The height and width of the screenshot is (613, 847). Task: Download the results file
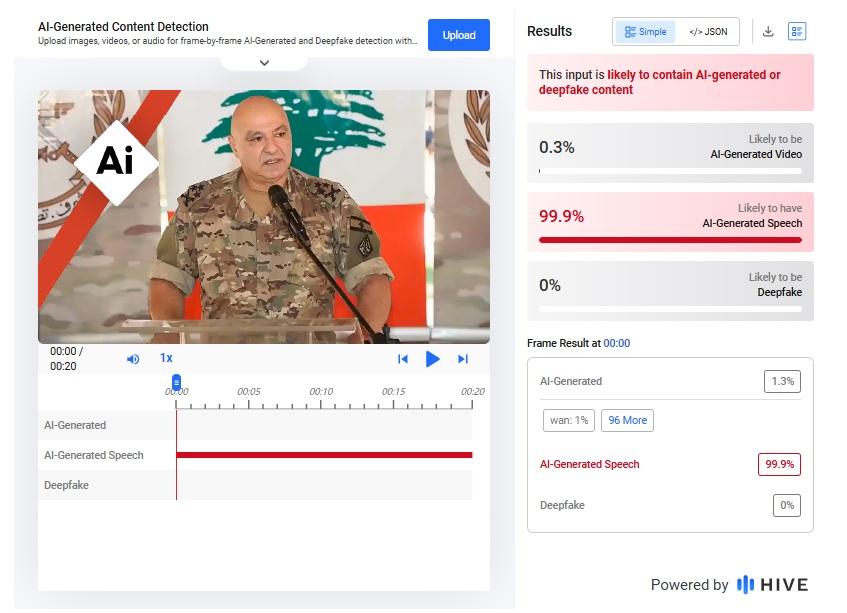pyautogui.click(x=768, y=31)
